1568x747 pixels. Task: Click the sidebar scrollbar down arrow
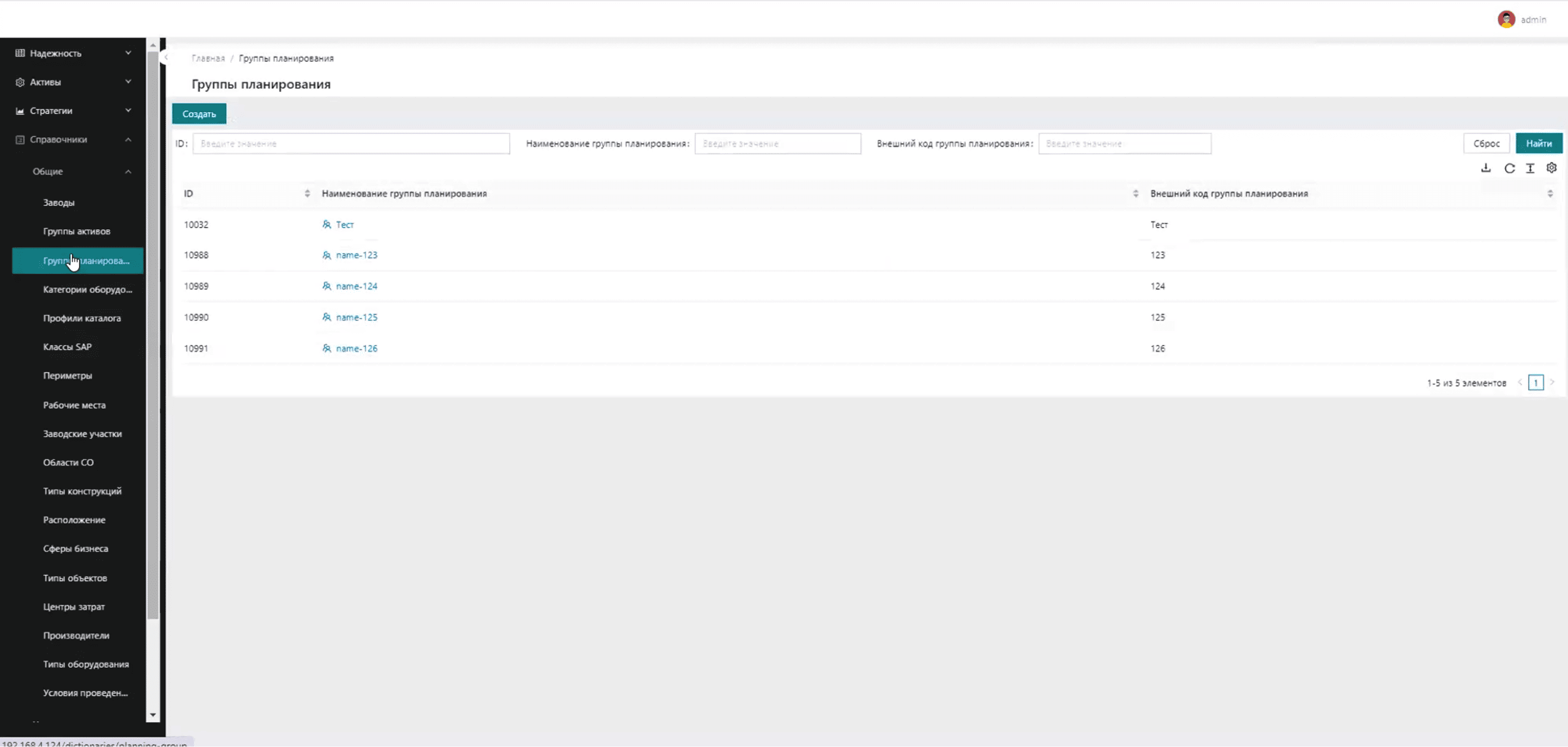click(153, 715)
